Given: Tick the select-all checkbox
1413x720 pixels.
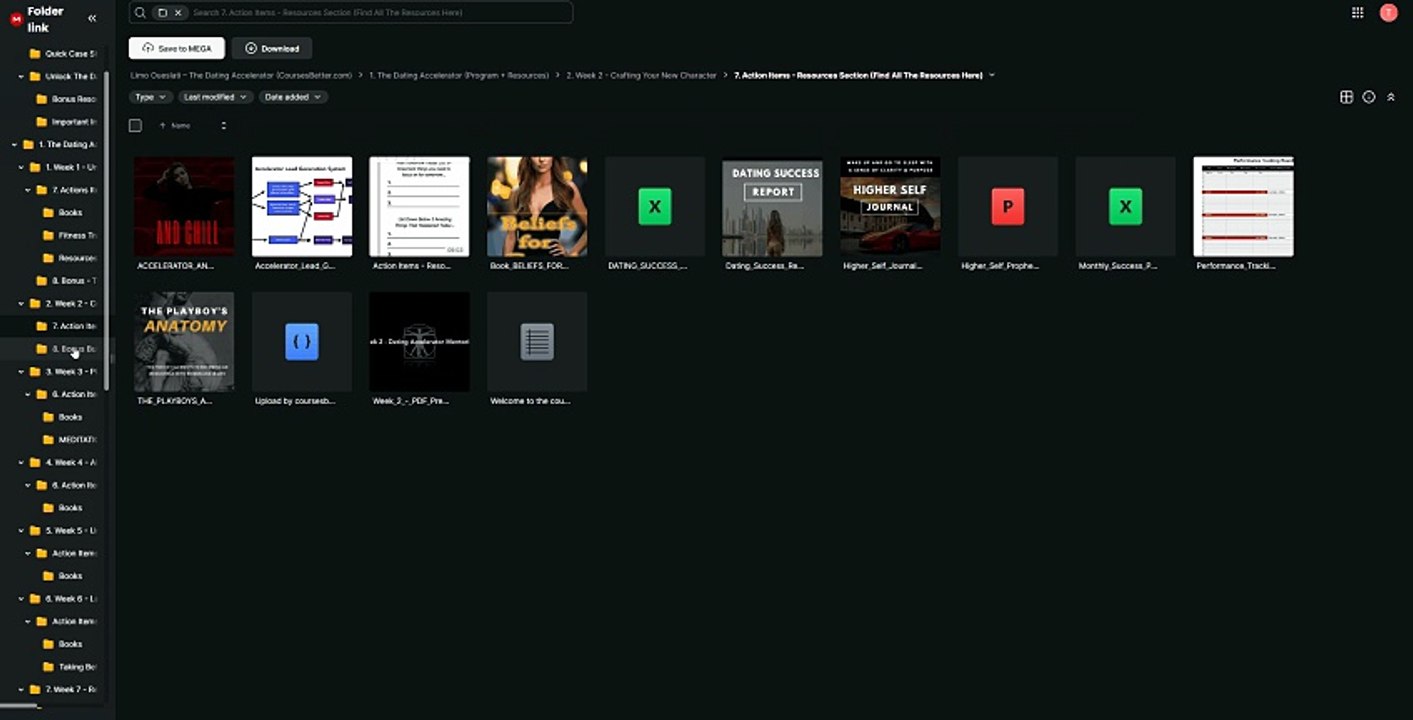Looking at the screenshot, I should click(135, 125).
